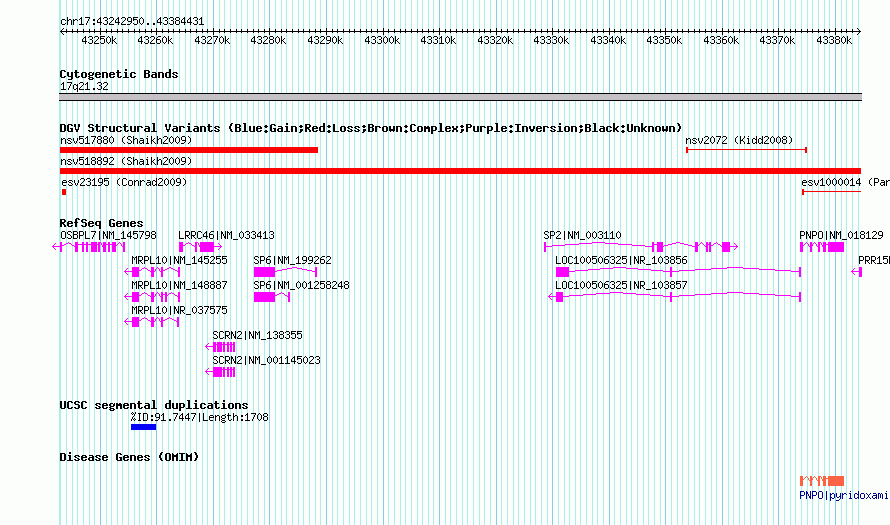Select the gray 17q21.32 cytogenetic band bar

tap(460, 97)
